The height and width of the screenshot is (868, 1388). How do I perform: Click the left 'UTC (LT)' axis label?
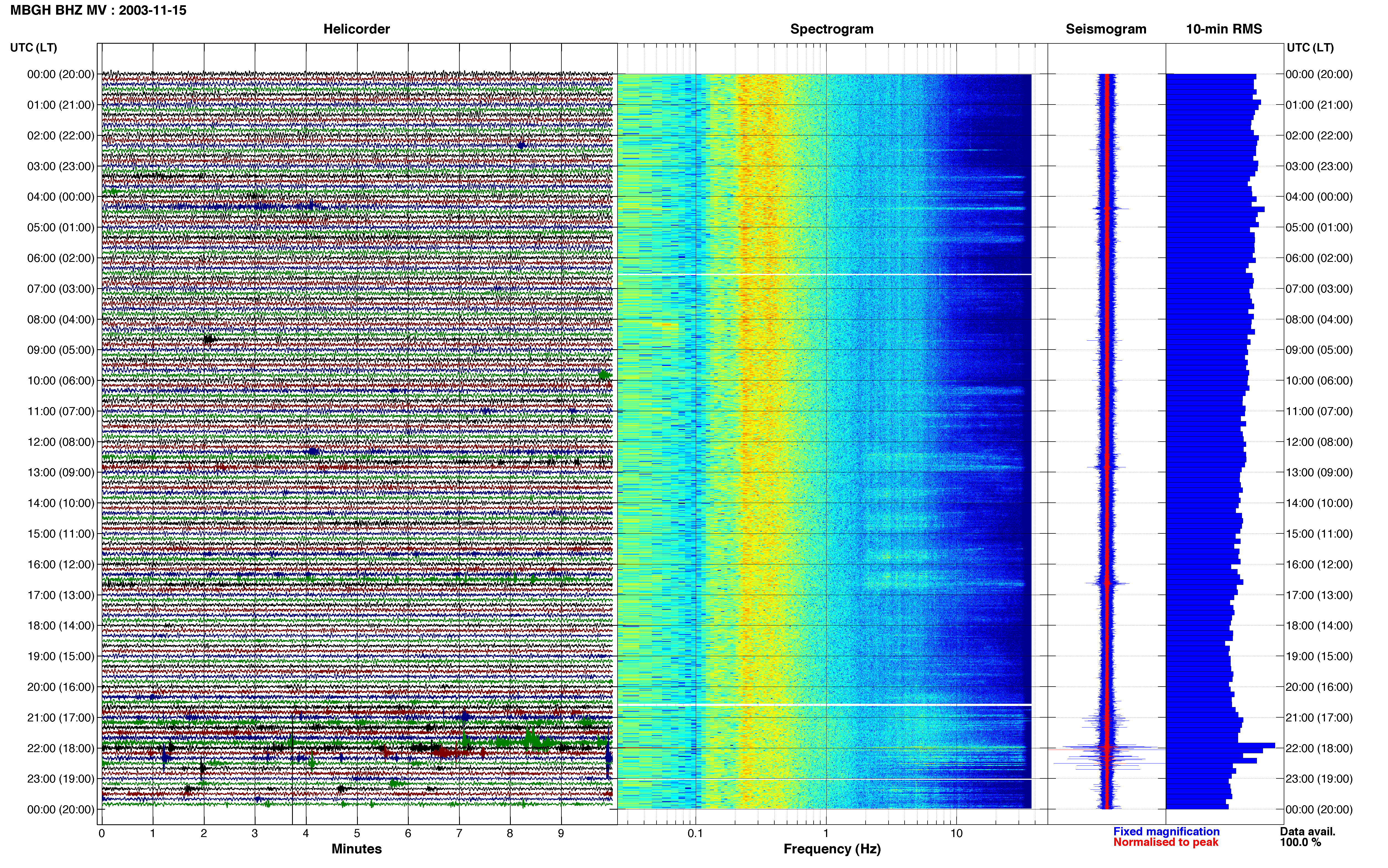coord(33,48)
